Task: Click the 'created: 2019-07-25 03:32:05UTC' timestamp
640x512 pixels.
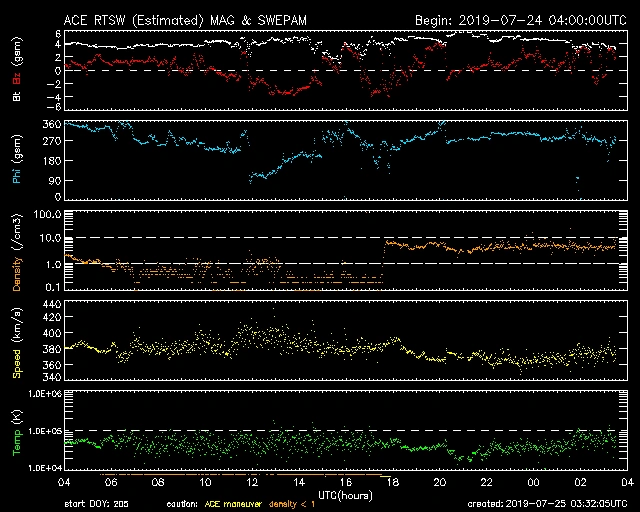Action: point(547,504)
